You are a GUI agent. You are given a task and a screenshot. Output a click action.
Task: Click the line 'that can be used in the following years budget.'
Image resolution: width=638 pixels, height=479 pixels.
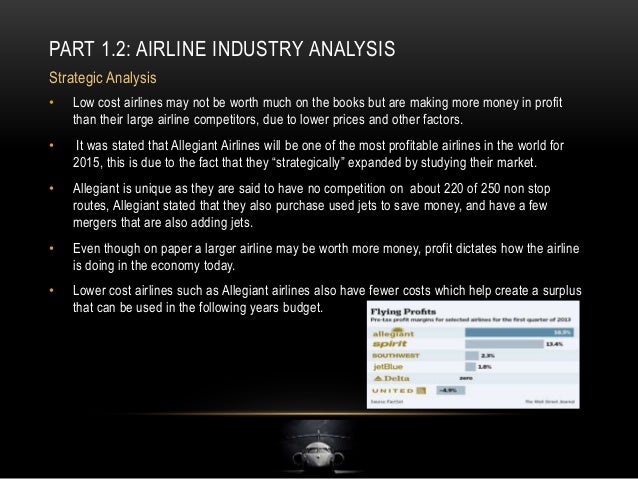click(198, 308)
